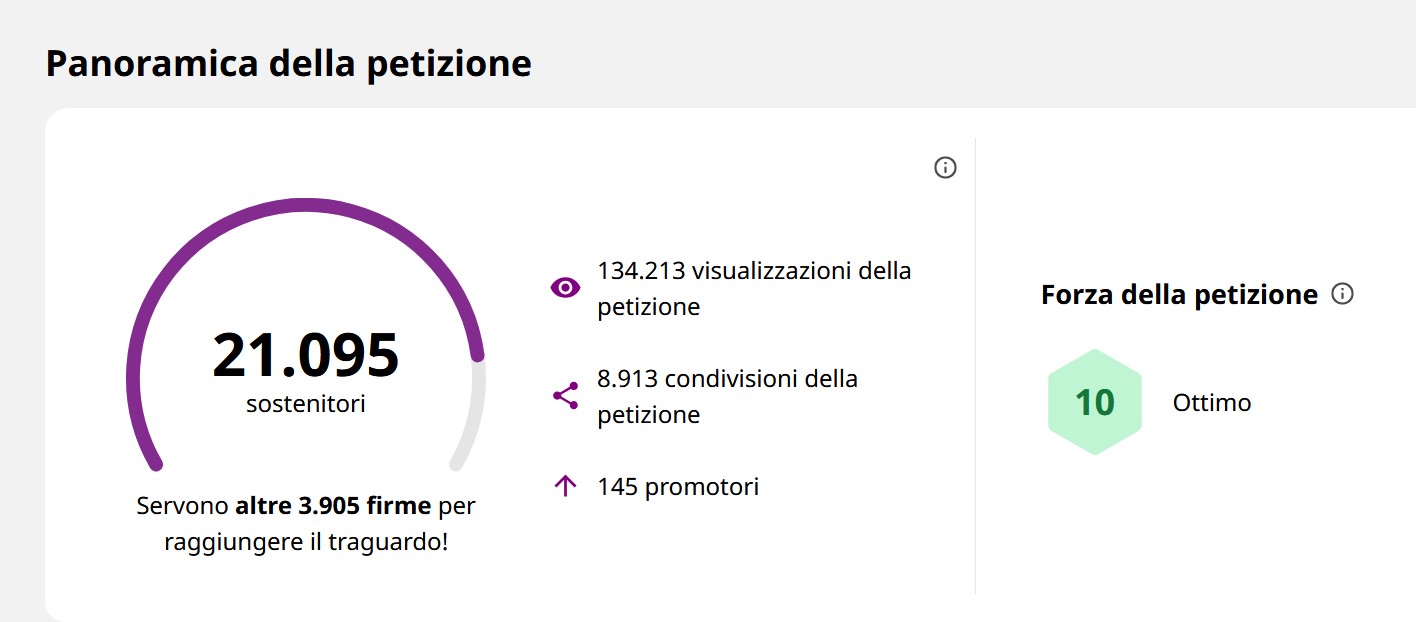Image resolution: width=1416 pixels, height=622 pixels.
Task: Select the 8.913 condivisioni della petizione text
Action: click(728, 396)
